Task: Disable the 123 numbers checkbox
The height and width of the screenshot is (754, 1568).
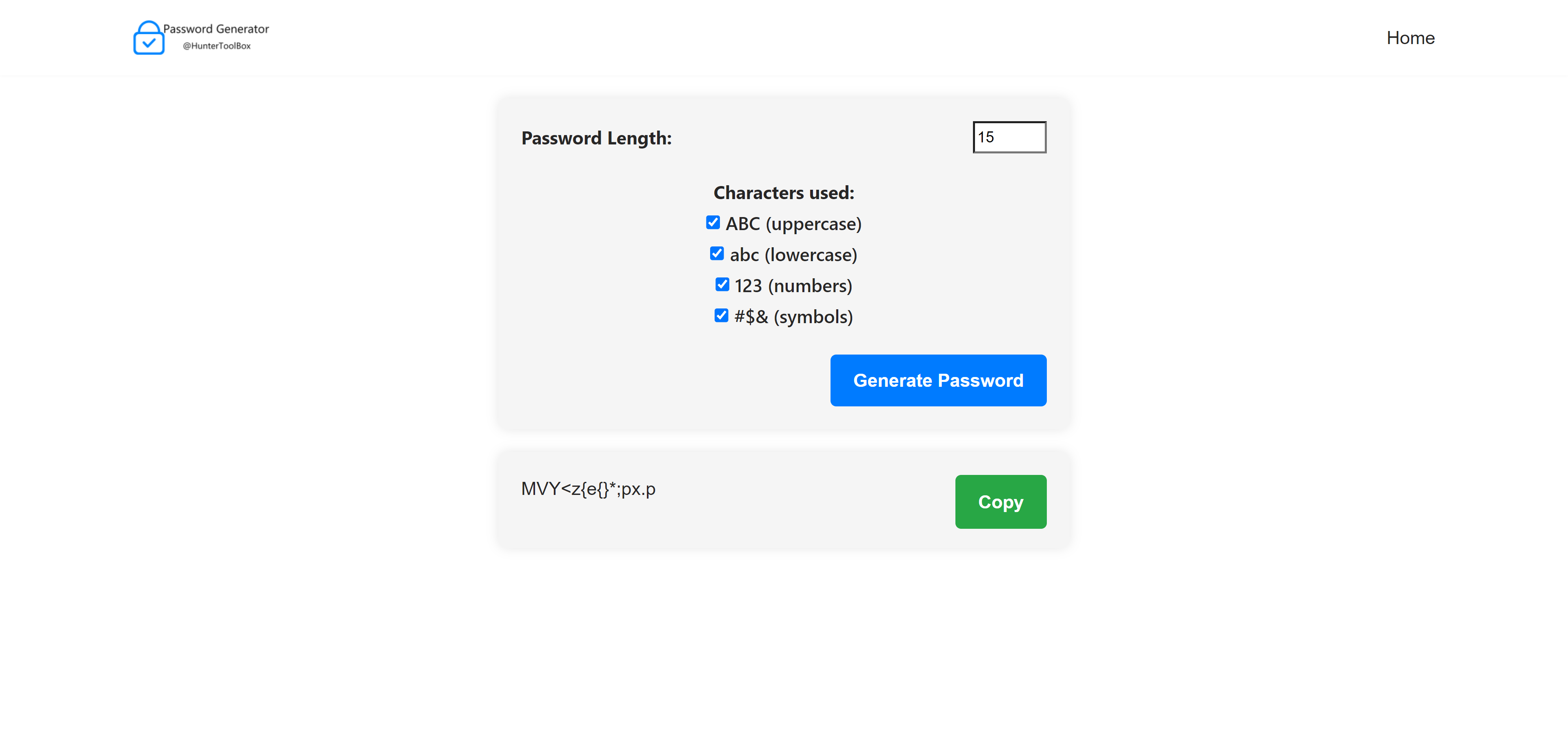Action: [722, 285]
